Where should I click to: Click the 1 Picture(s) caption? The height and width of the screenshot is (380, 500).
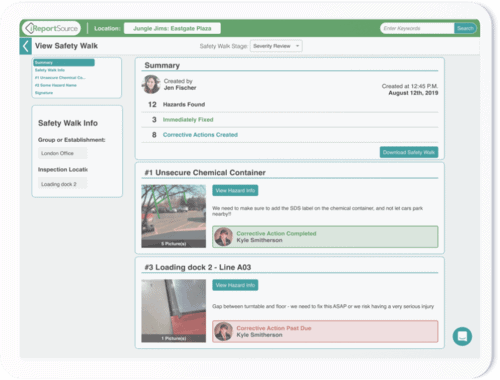[x=174, y=338]
